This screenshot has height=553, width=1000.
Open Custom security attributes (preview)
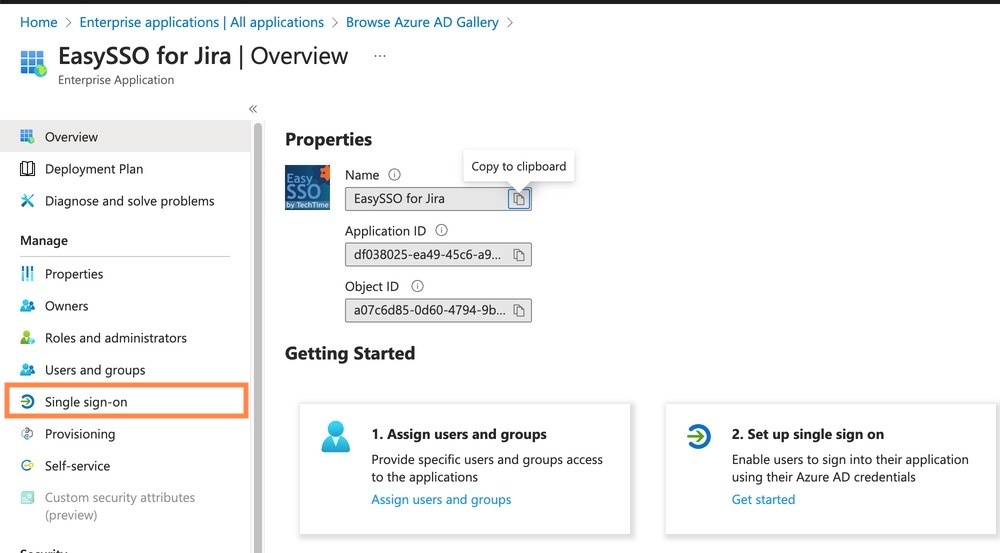pos(125,506)
